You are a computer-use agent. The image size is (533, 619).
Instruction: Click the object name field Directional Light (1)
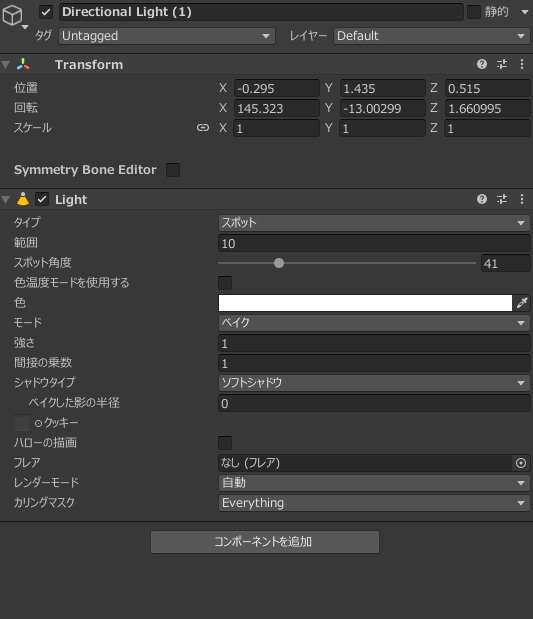(261, 12)
